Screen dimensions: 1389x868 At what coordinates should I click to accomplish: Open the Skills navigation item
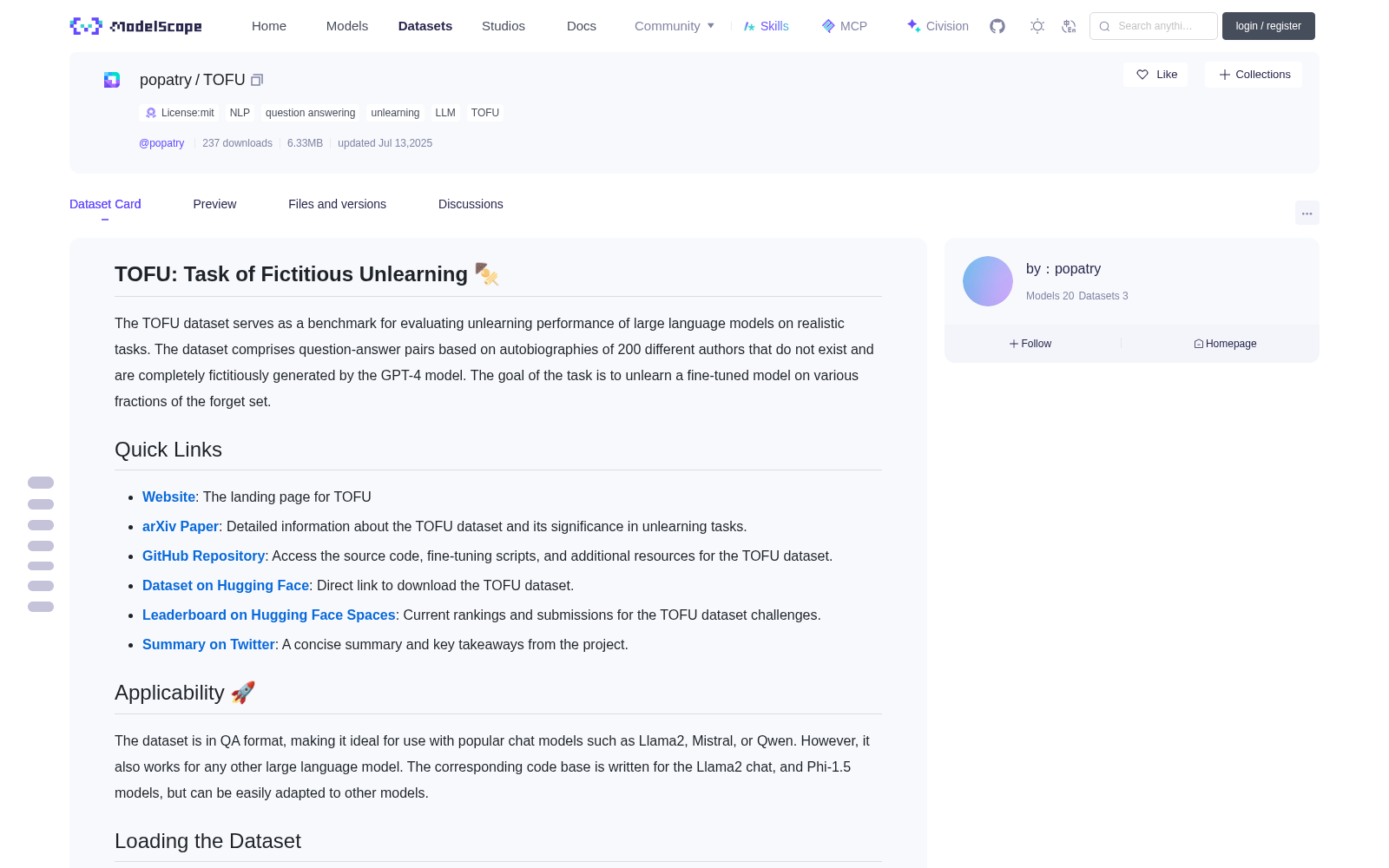coord(767,26)
